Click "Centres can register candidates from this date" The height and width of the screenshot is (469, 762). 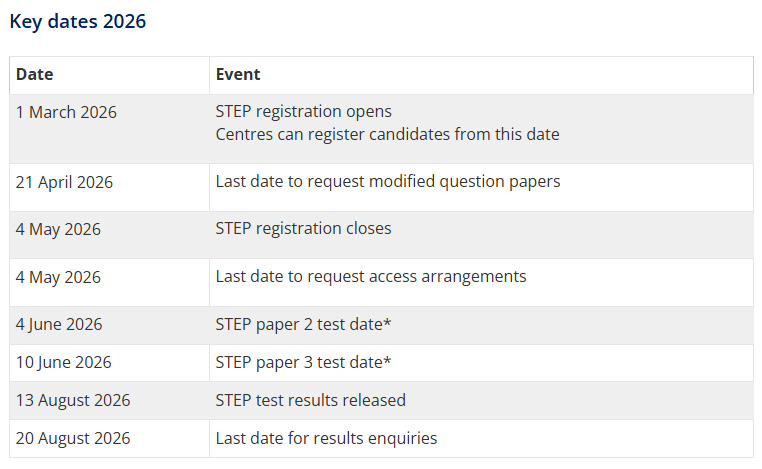tap(387, 134)
